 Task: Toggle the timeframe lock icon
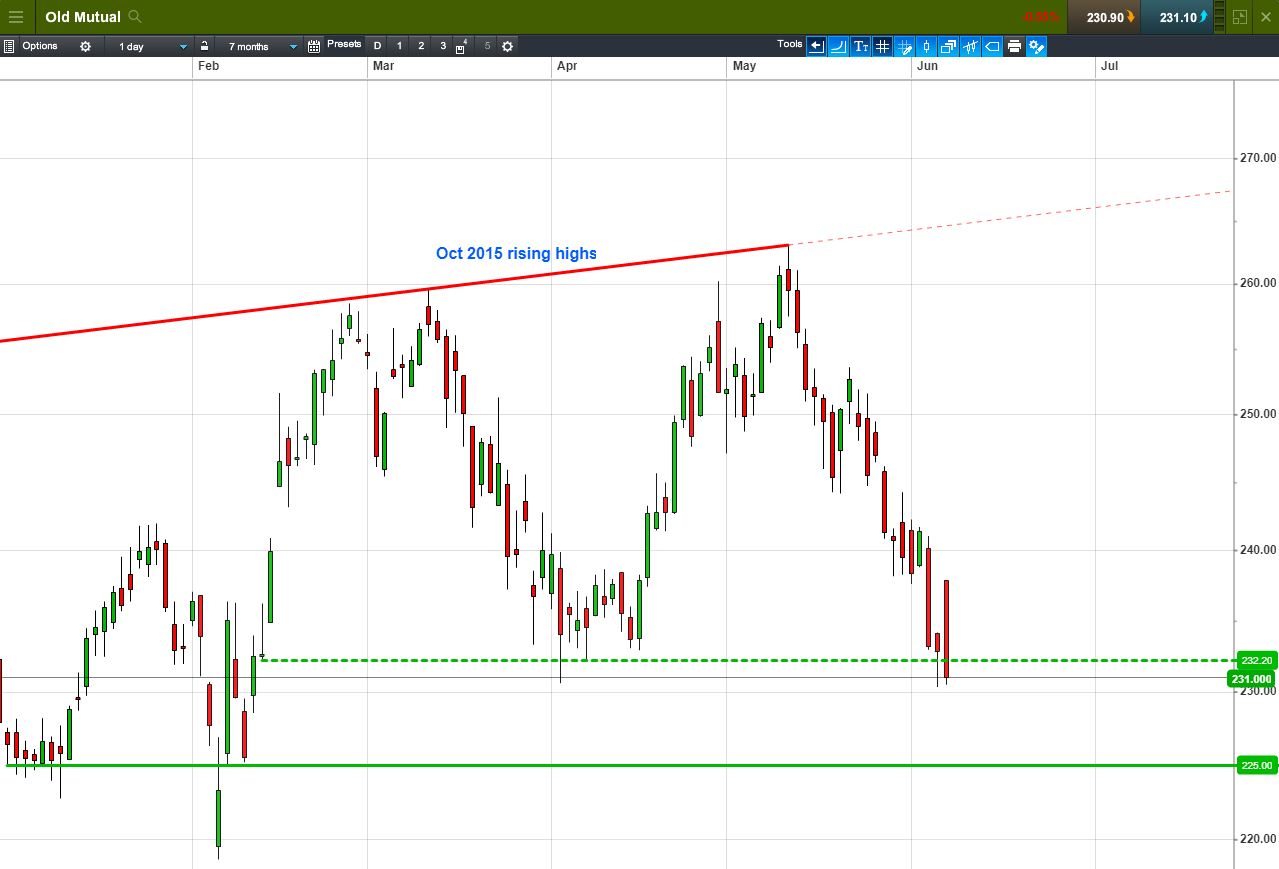tap(204, 46)
